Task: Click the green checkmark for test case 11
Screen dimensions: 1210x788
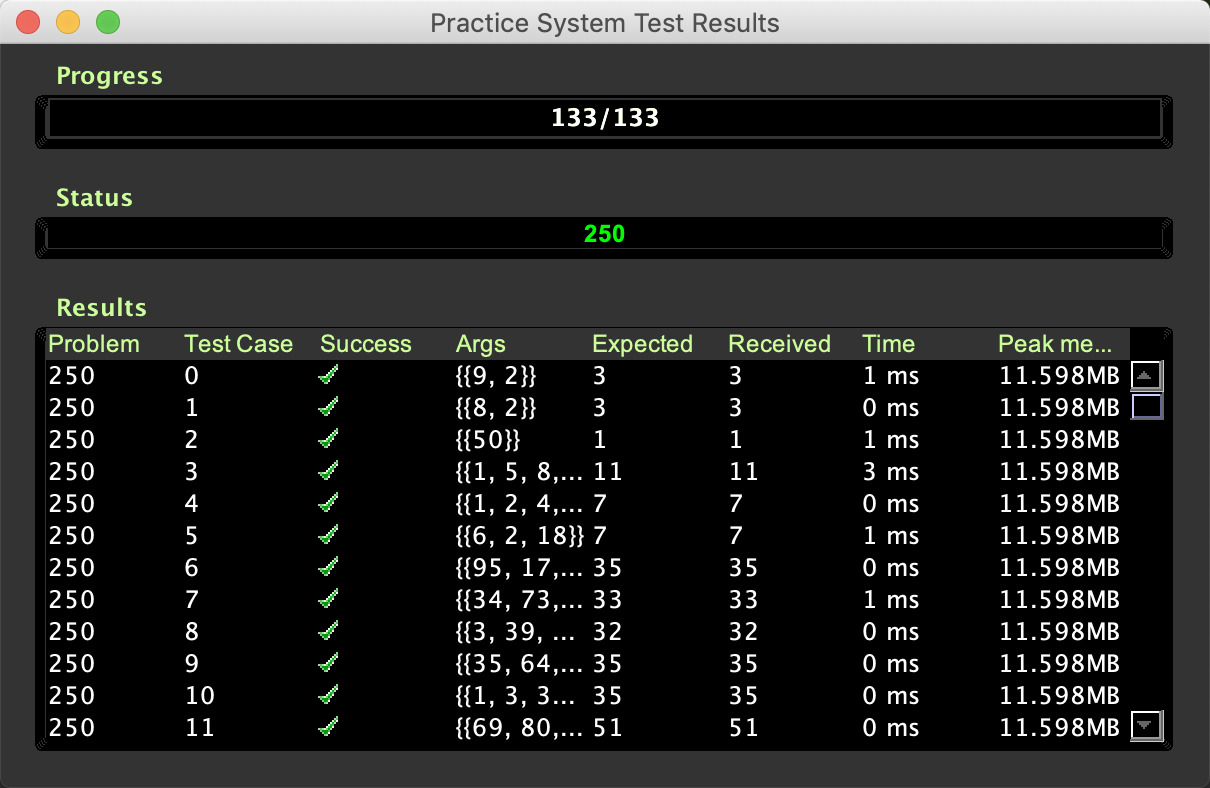Action: [x=327, y=728]
